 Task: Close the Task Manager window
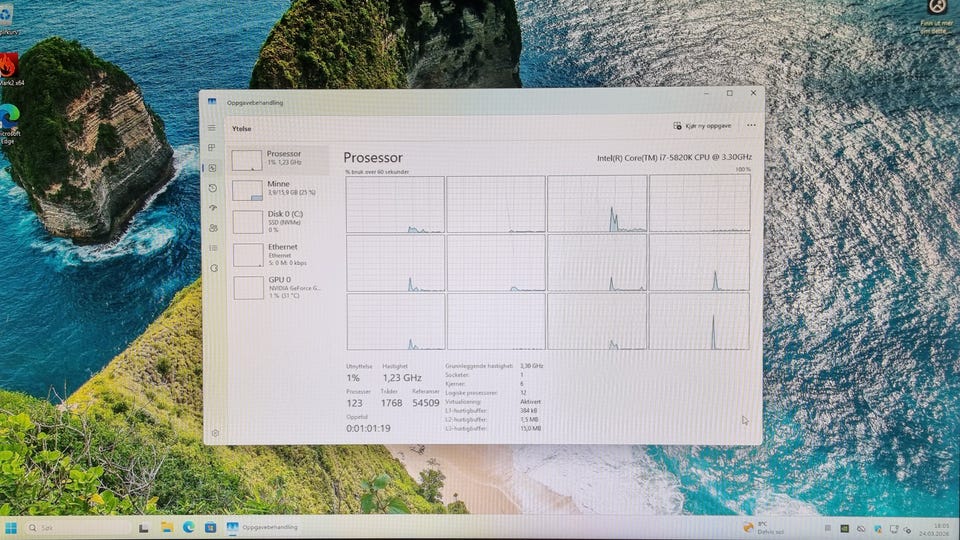click(x=753, y=93)
